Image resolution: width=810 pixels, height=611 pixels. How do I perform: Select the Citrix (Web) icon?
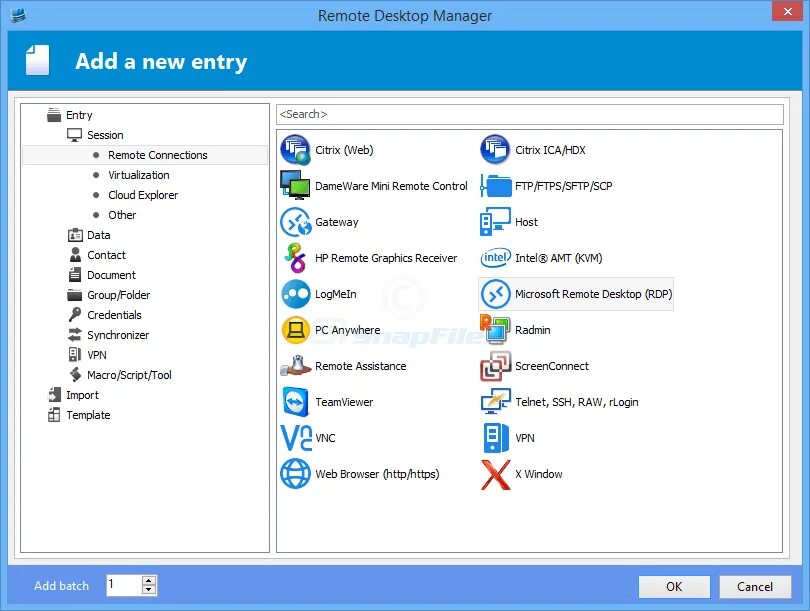295,150
